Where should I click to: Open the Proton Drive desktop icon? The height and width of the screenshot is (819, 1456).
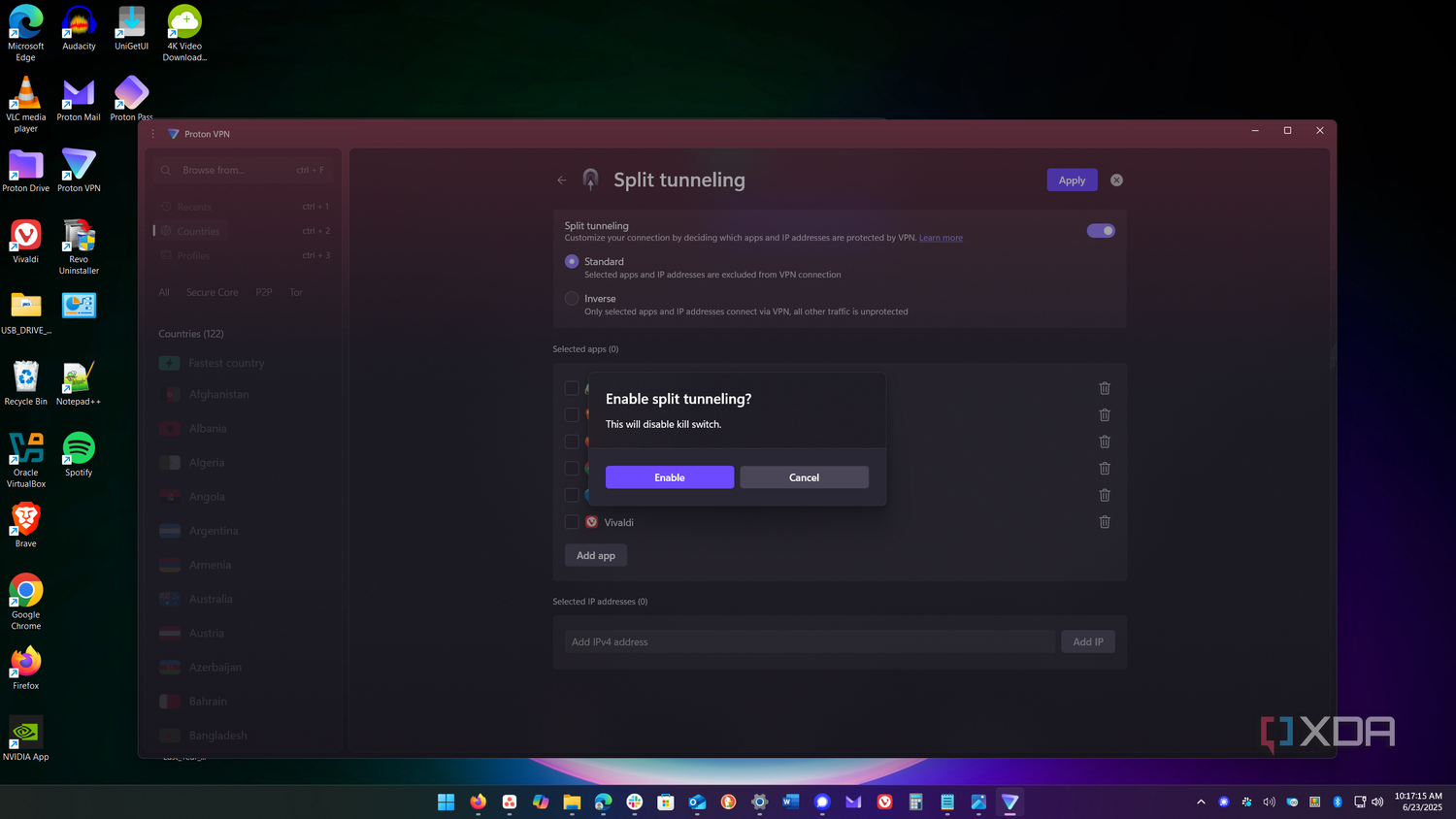[26, 170]
